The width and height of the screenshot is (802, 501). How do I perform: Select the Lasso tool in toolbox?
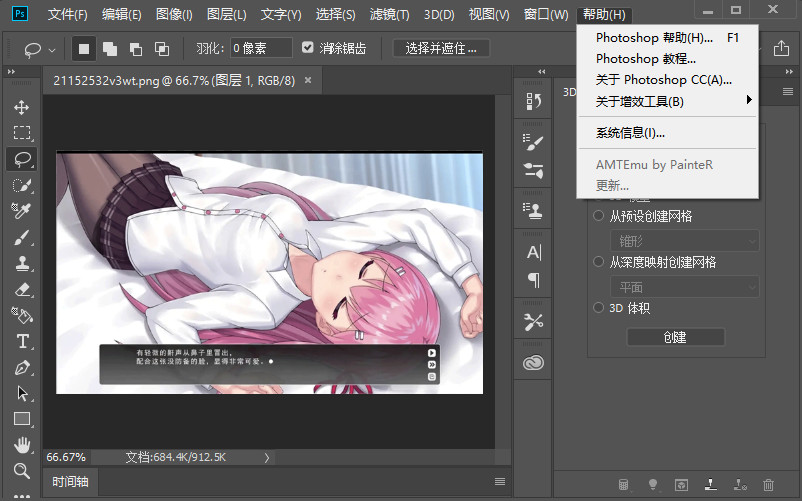pyautogui.click(x=21, y=159)
